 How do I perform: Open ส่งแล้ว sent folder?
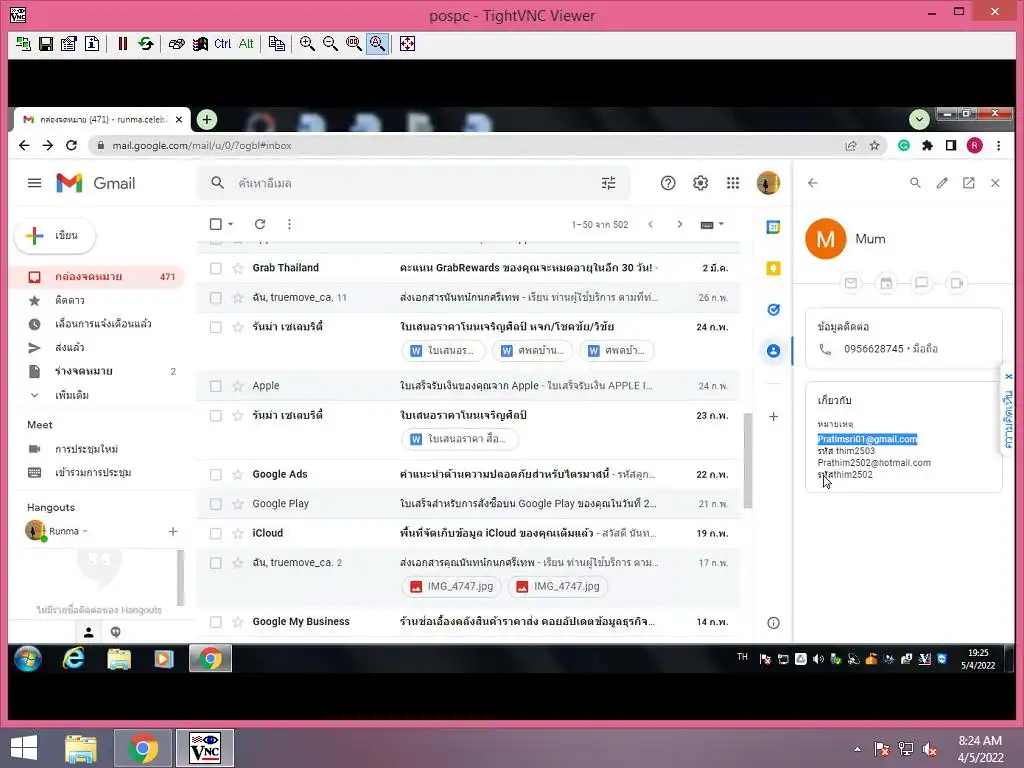[x=98, y=347]
